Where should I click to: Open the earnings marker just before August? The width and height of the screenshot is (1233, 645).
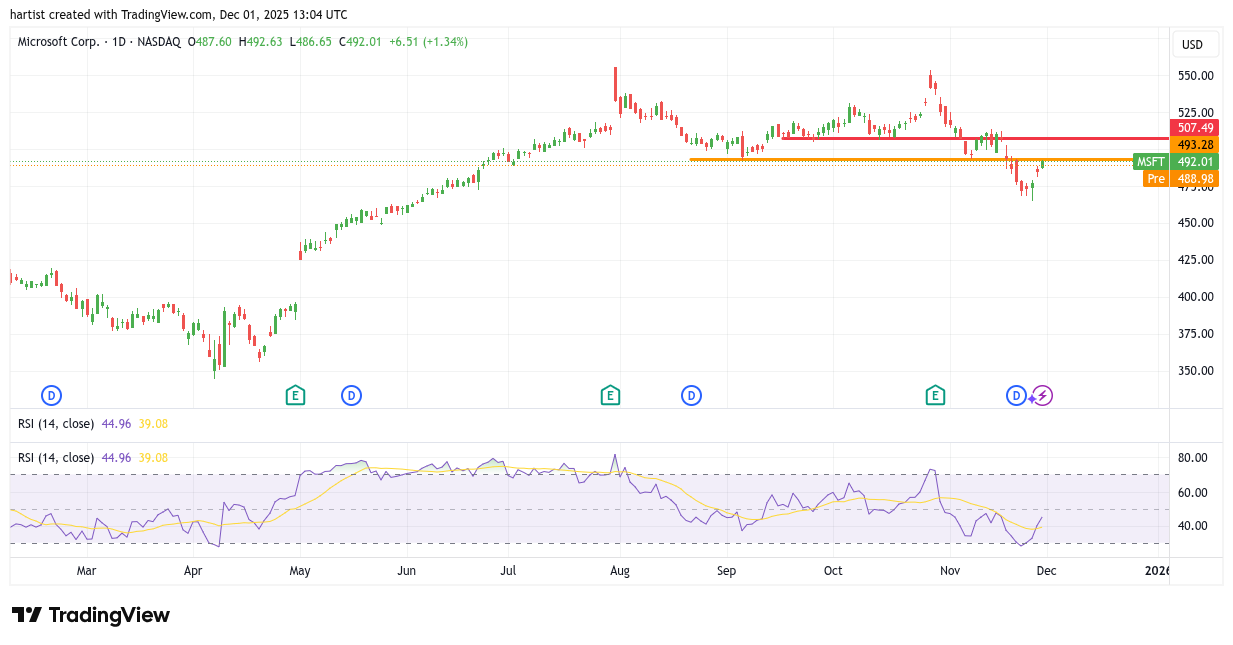pyautogui.click(x=610, y=395)
